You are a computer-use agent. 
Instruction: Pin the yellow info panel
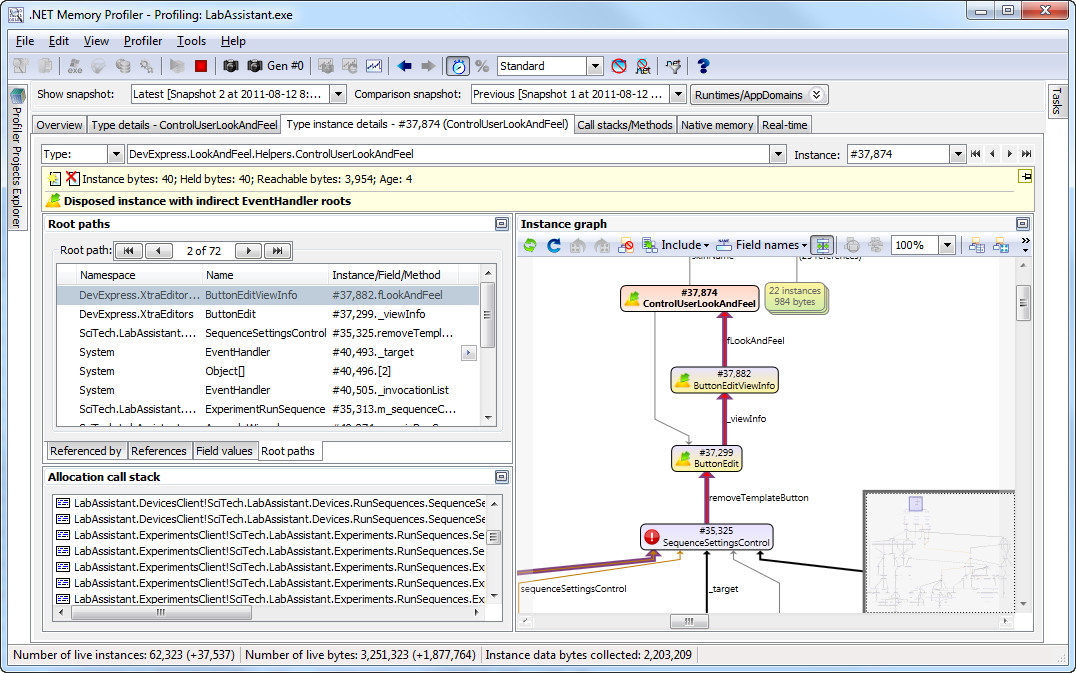click(1025, 177)
